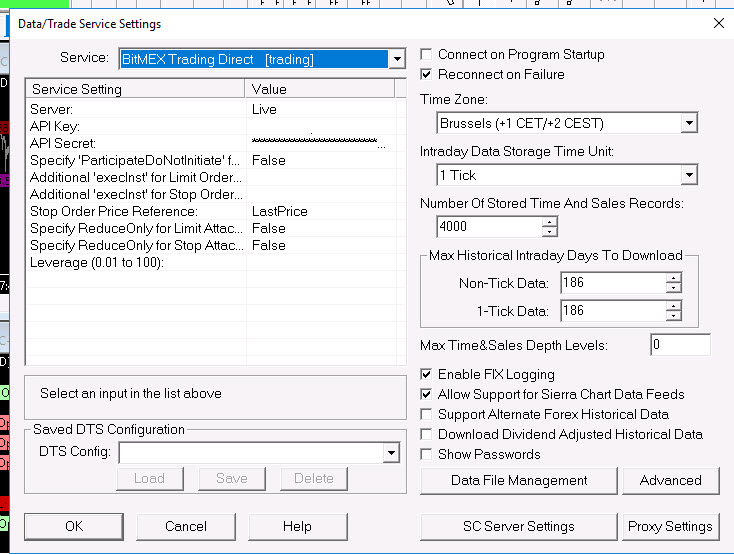Click the Advanced button
The image size is (734, 554).
(670, 480)
